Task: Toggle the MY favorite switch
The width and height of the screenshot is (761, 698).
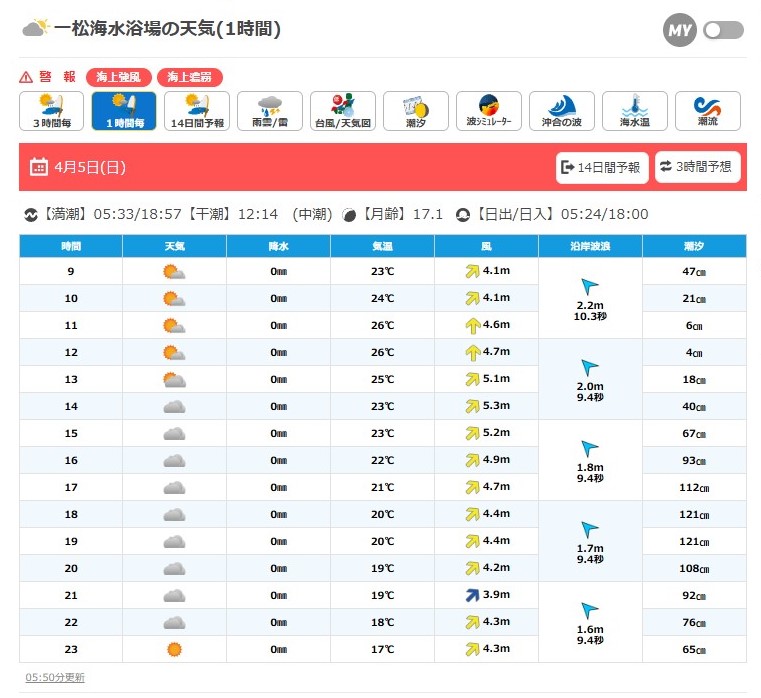Action: [723, 30]
